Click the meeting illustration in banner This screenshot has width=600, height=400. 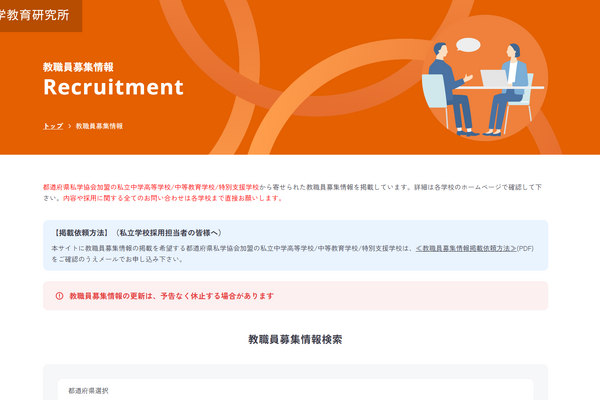pos(484,78)
